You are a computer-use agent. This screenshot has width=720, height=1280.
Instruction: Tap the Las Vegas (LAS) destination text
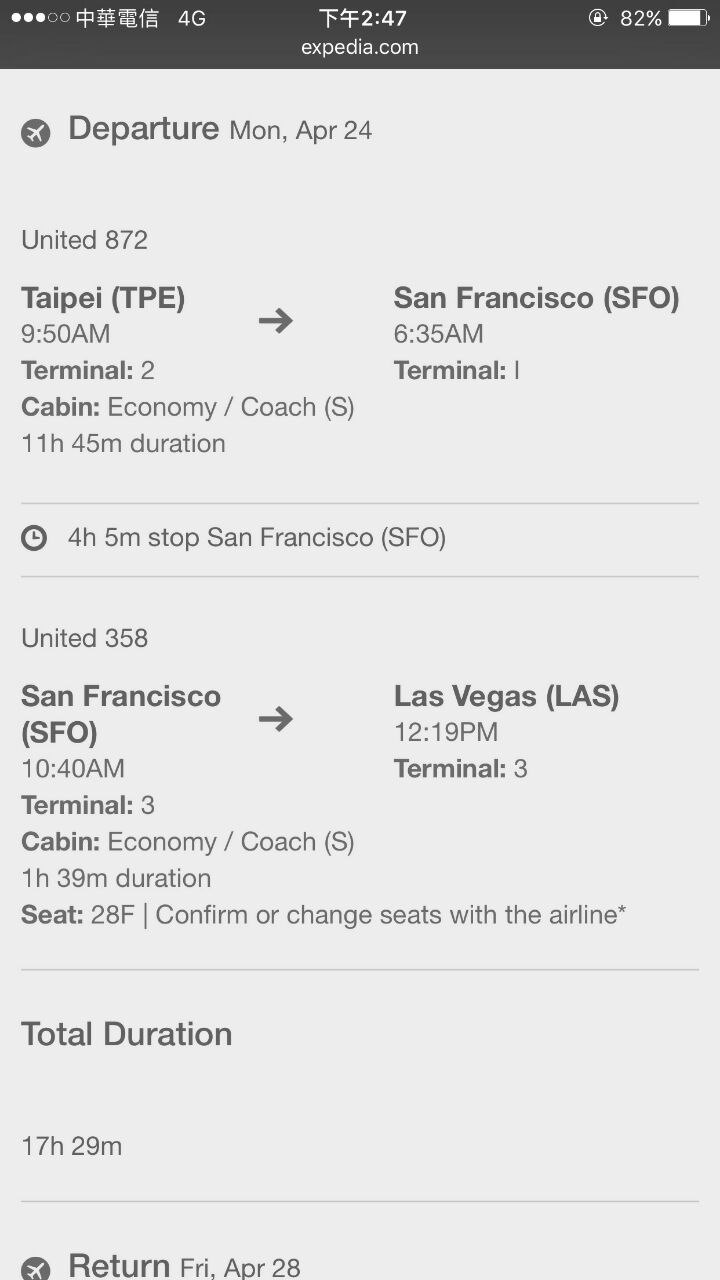click(506, 696)
